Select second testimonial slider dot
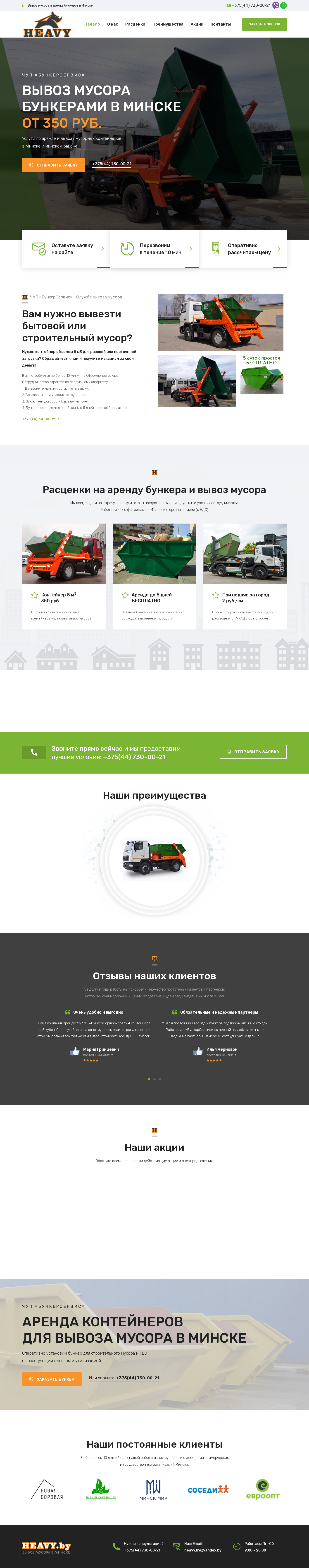The height and width of the screenshot is (1568, 309). 154,1079
